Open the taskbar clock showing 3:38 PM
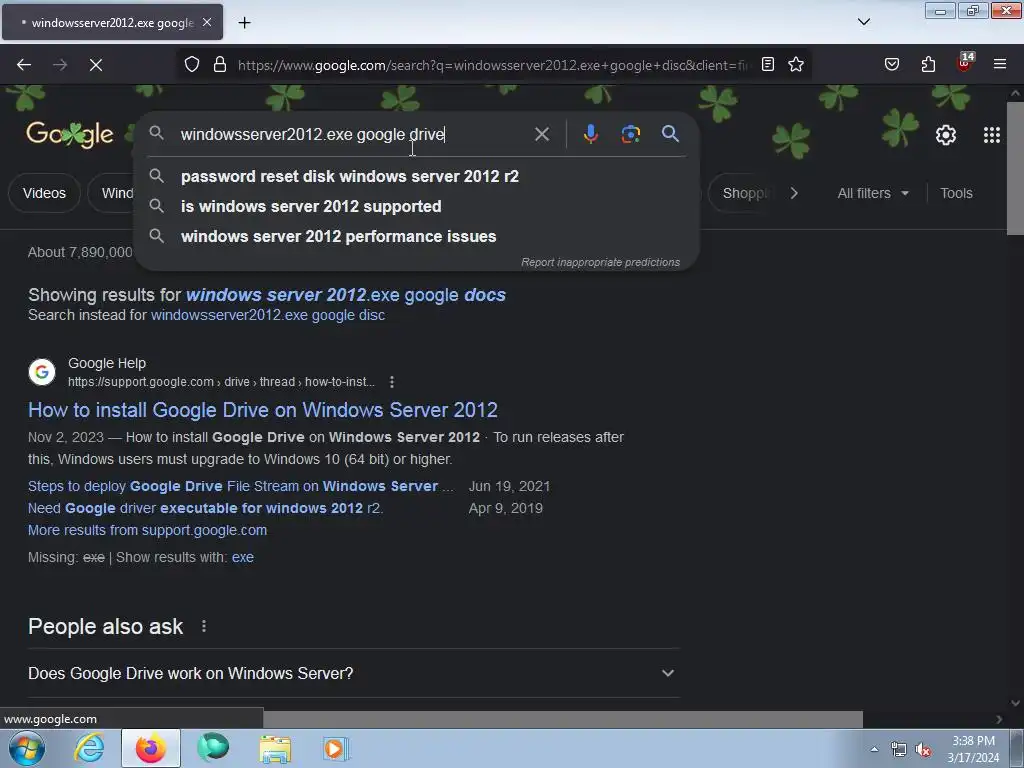Viewport: 1024px width, 768px height. point(973,749)
